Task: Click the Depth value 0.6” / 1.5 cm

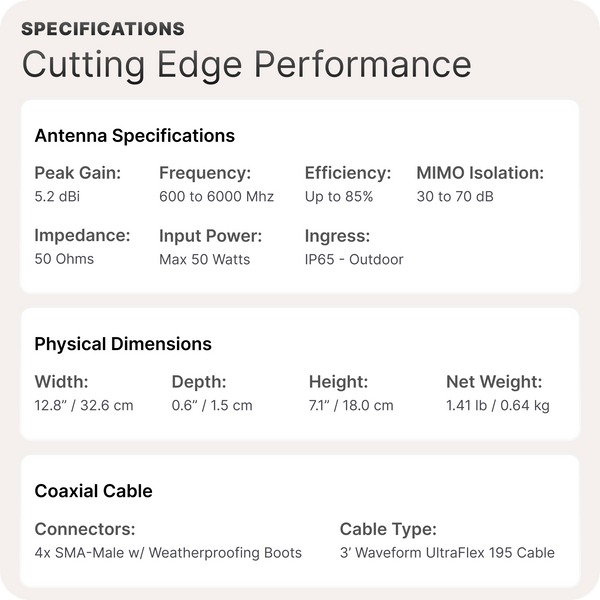Action: pyautogui.click(x=212, y=405)
